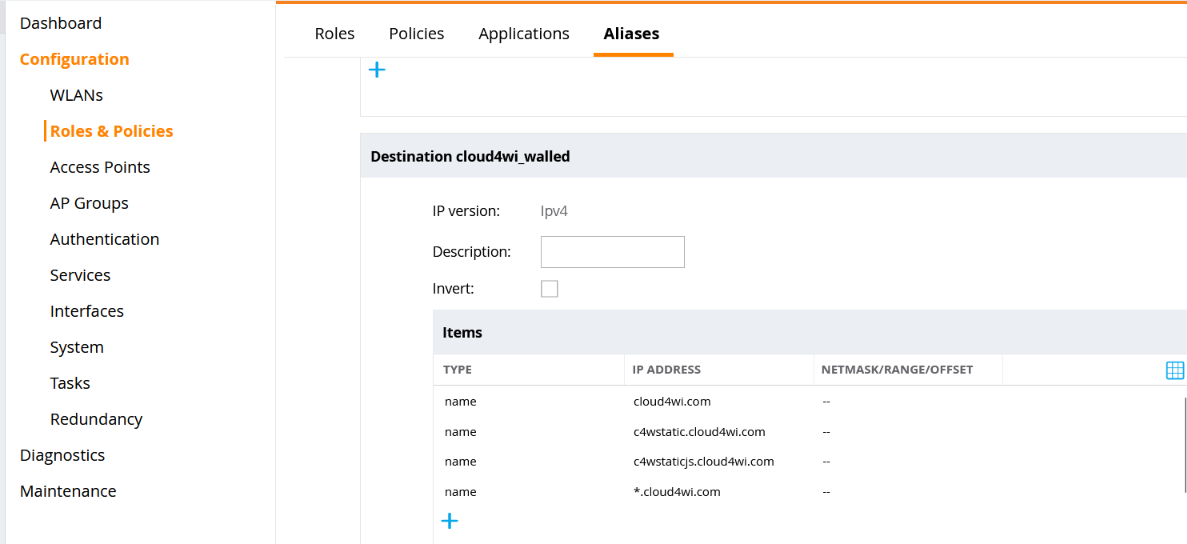The image size is (1187, 544).
Task: Navigate to AP Groups
Action: click(x=89, y=203)
